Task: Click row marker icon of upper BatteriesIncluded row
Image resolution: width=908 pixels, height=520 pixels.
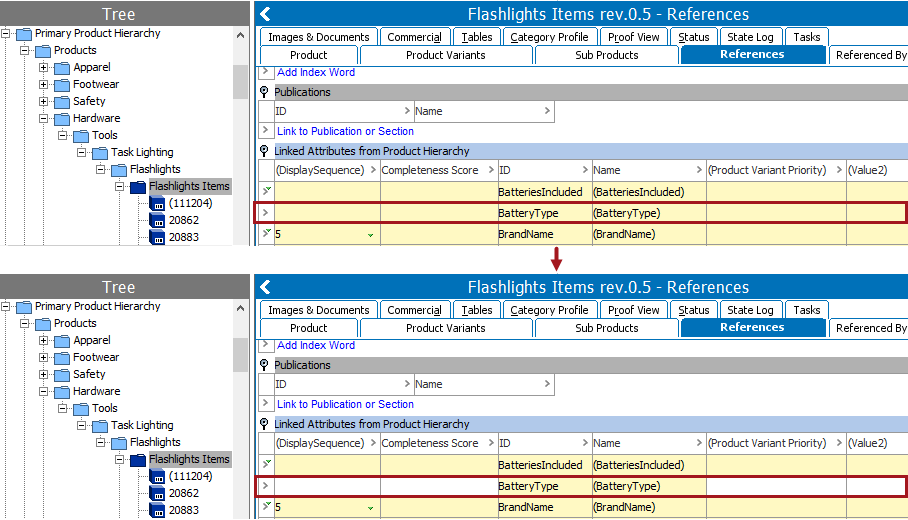Action: (x=266, y=191)
